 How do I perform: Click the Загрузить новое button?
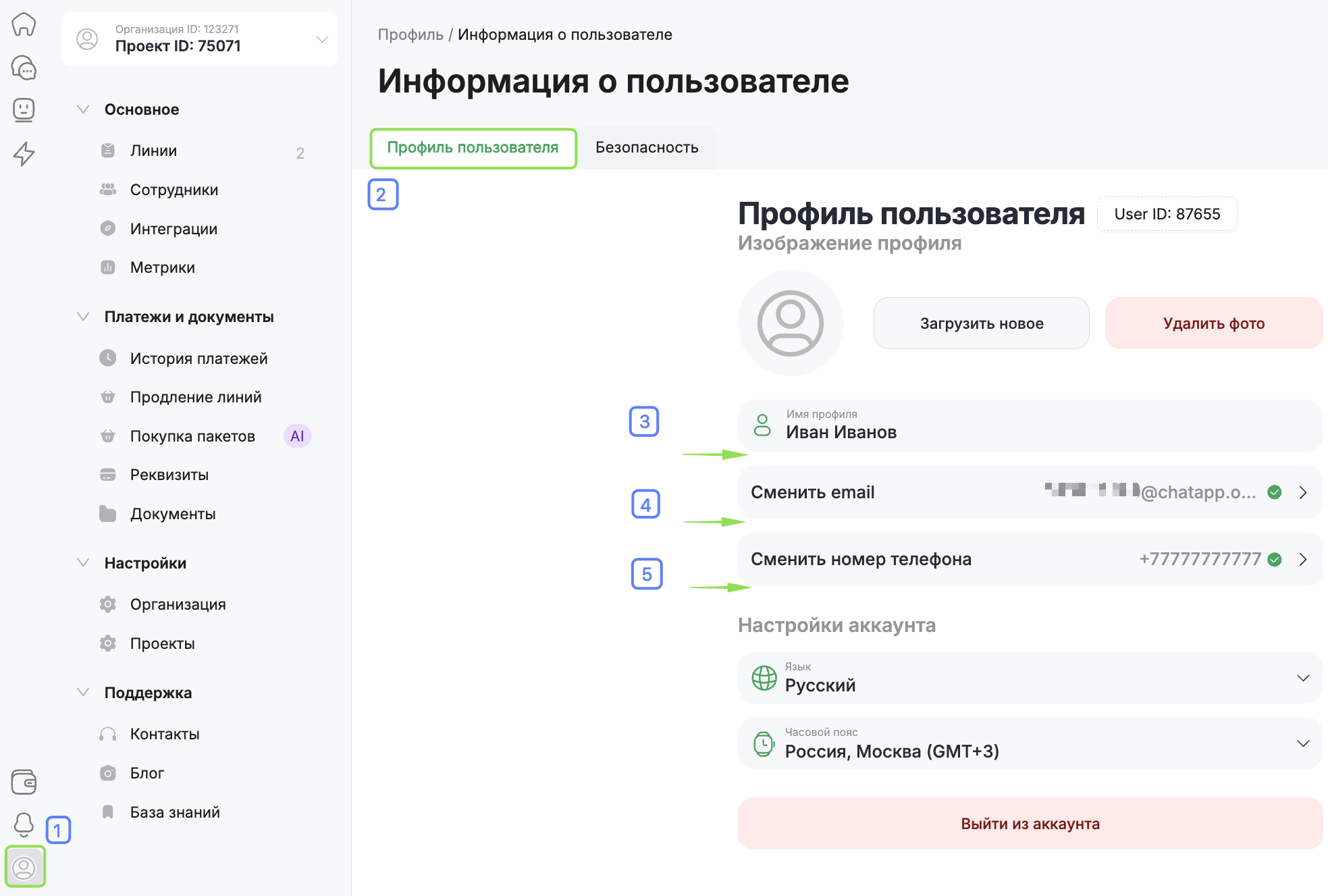click(981, 323)
